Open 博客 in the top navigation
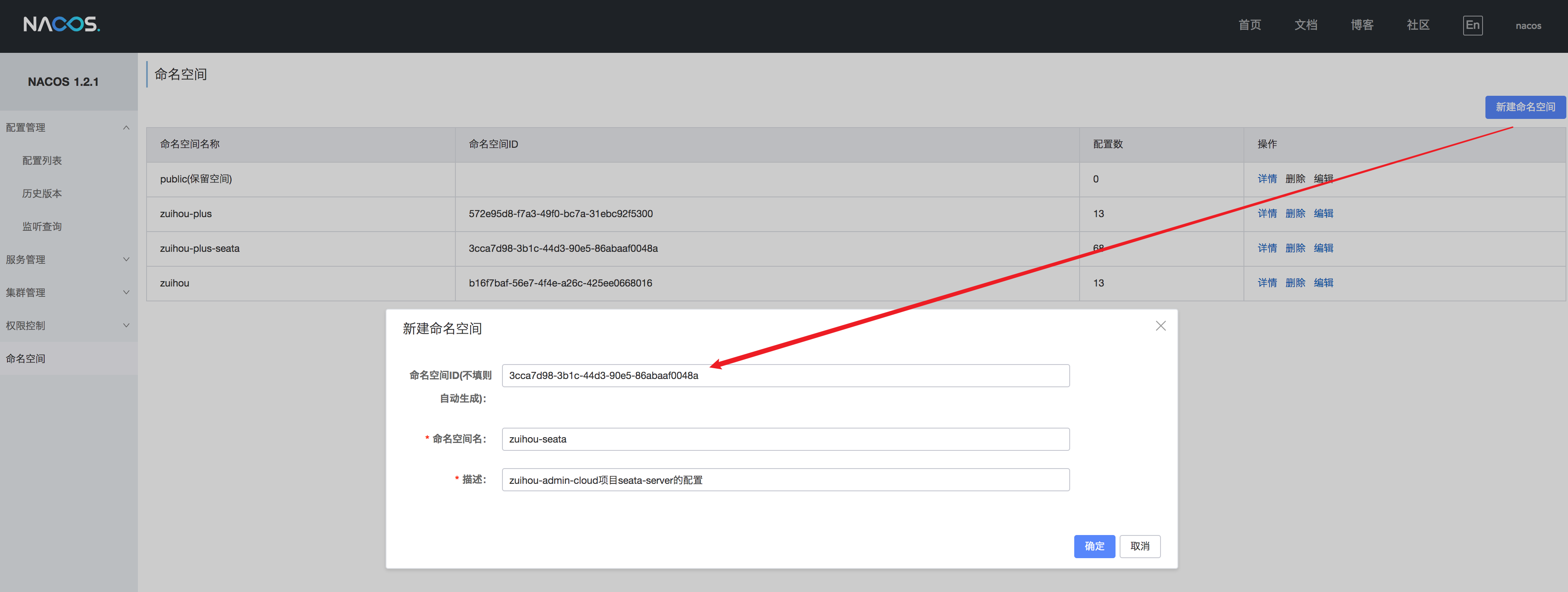The image size is (1568, 592). pyautogui.click(x=1362, y=25)
